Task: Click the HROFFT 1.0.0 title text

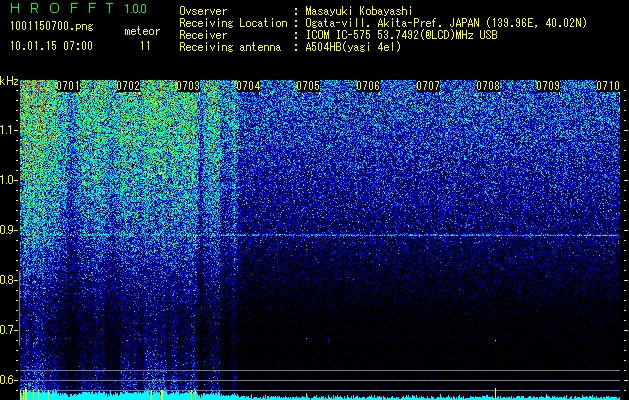Action: [x=79, y=8]
